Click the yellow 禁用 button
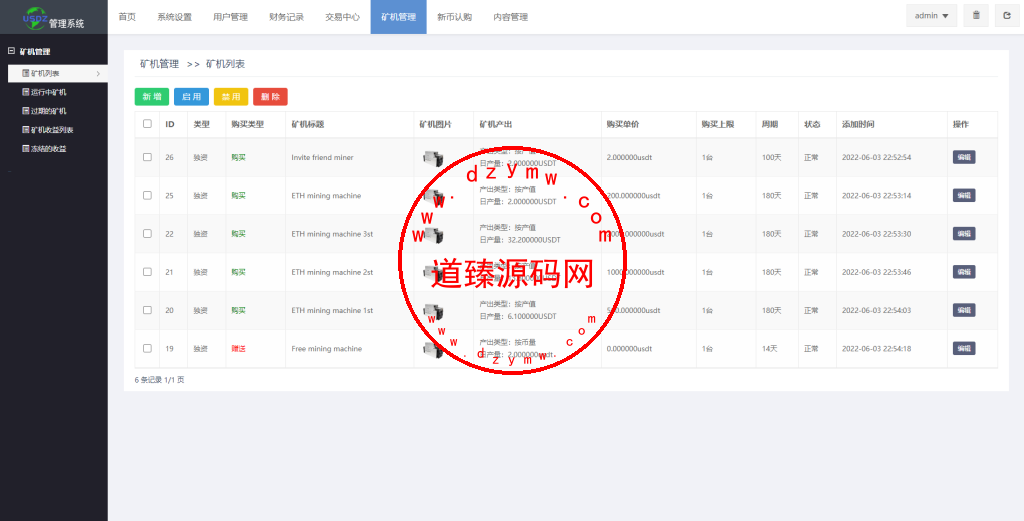The height and width of the screenshot is (521, 1024). (x=231, y=97)
